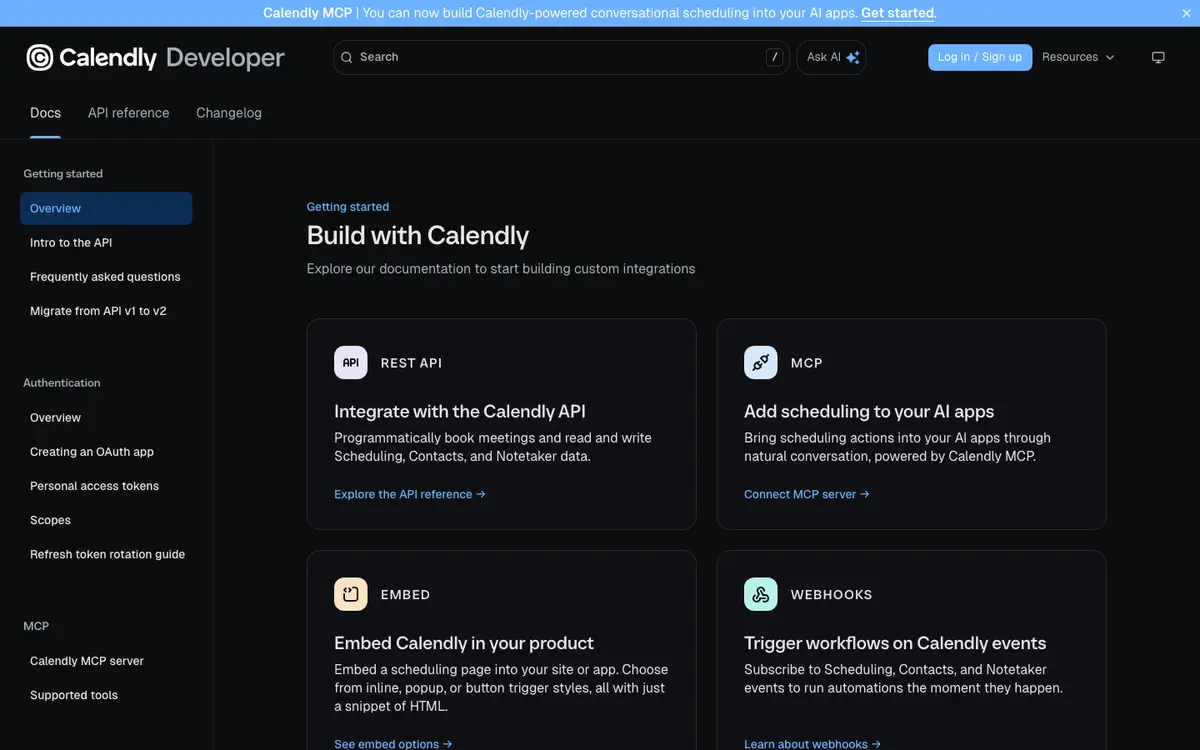Open the See embed options link
The image size is (1200, 750).
point(393,744)
